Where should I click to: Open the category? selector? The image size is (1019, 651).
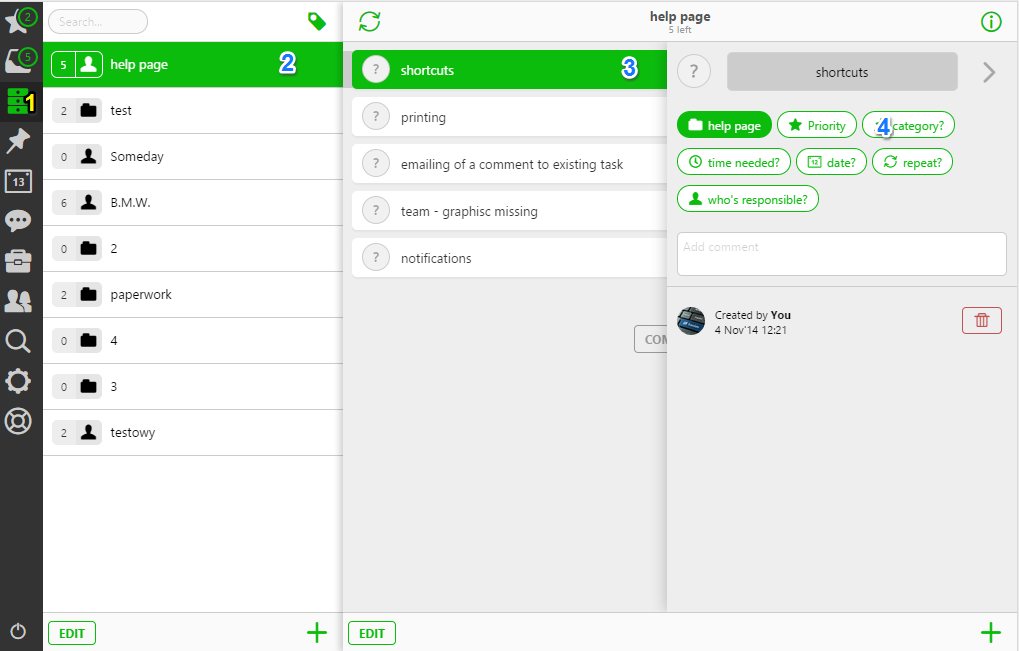[x=909, y=125]
